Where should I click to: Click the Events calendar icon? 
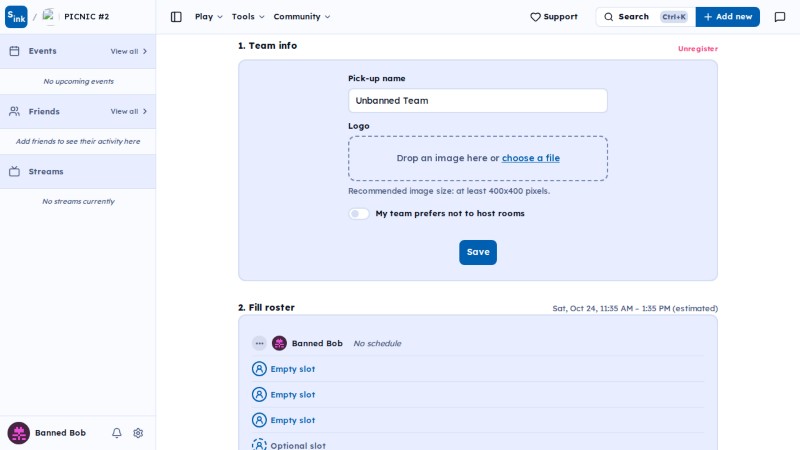[14, 51]
